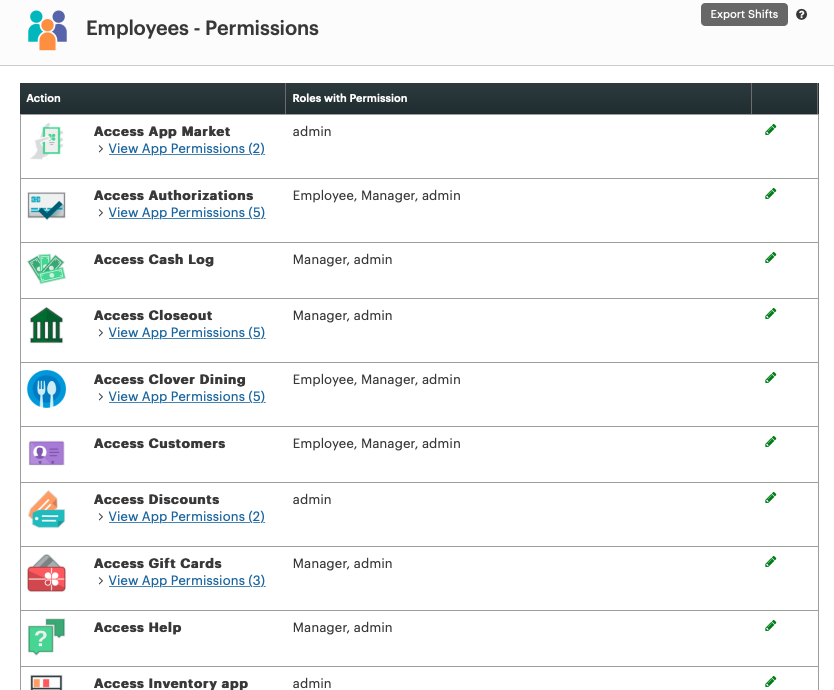Click the Access Help speech bubble icon
The image size is (834, 690).
click(x=46, y=634)
